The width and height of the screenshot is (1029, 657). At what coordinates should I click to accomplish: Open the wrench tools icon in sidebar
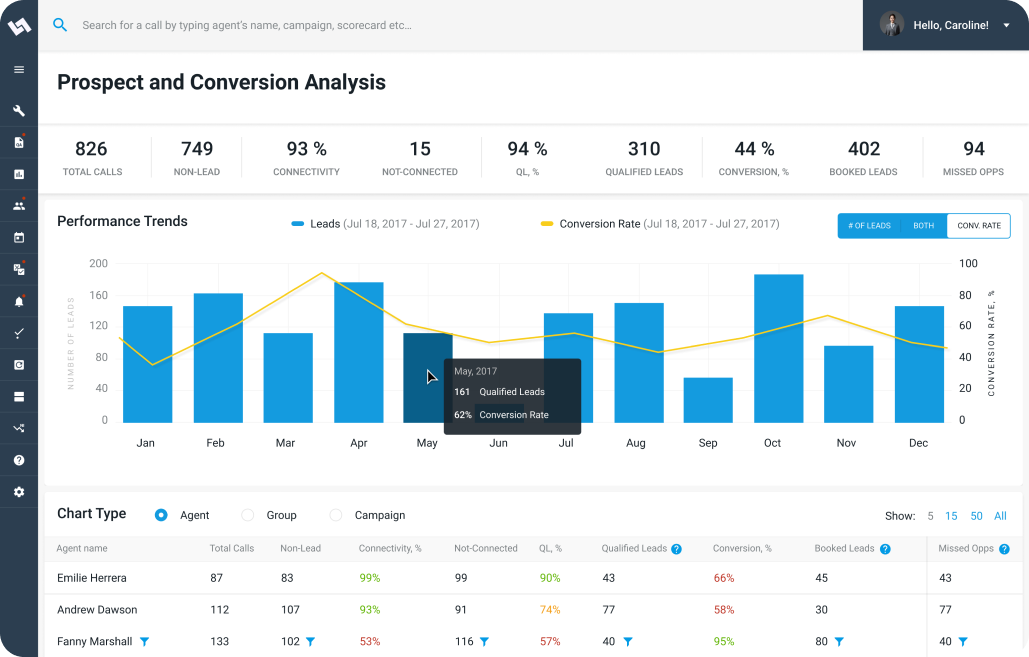coord(19,110)
